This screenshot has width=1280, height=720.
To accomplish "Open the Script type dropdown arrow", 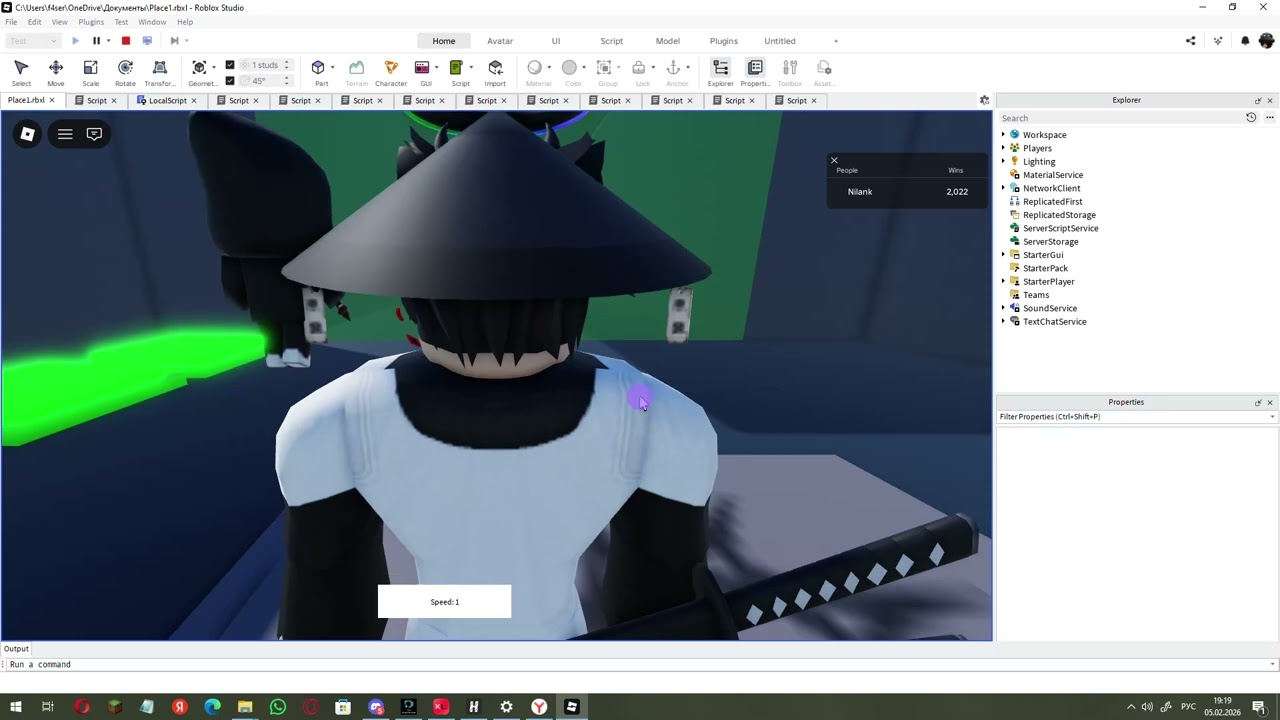I will click(x=470, y=68).
